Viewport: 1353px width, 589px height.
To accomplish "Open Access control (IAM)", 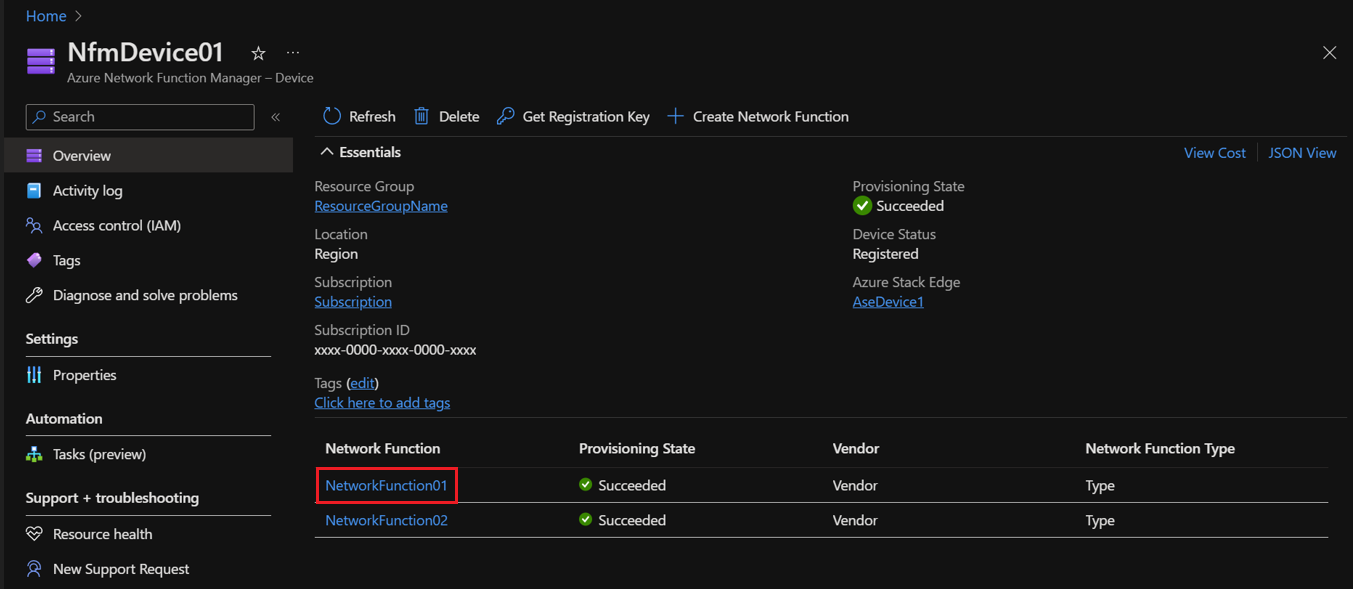I will click(x=122, y=225).
